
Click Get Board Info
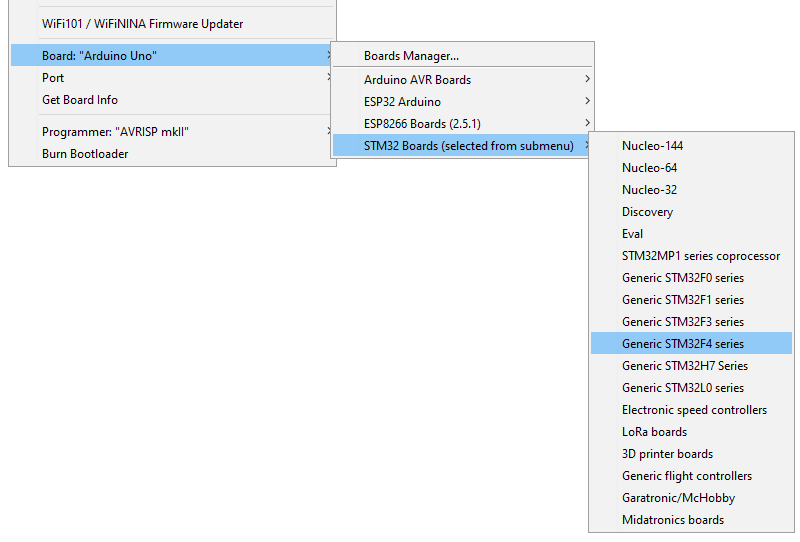click(172, 100)
